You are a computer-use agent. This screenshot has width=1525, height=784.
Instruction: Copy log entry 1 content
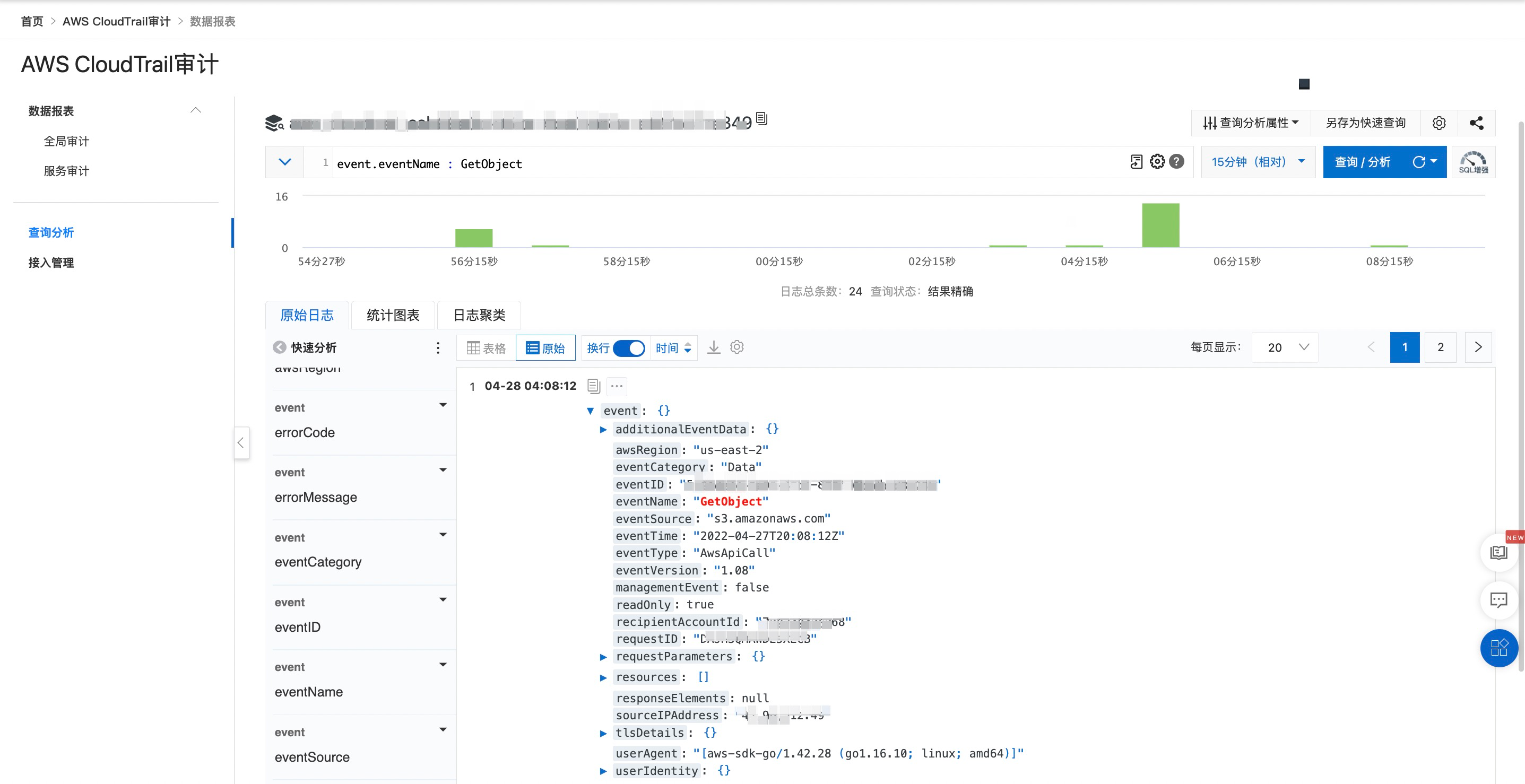click(594, 386)
